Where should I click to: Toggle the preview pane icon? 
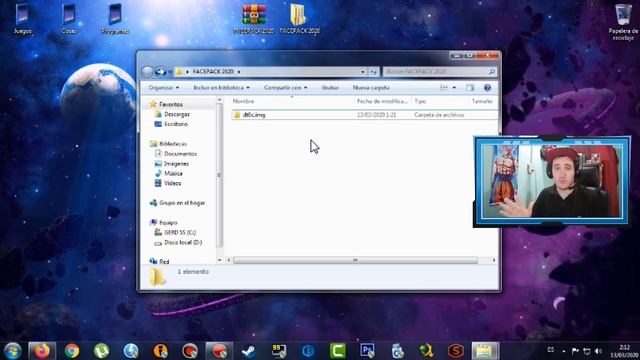tap(470, 88)
